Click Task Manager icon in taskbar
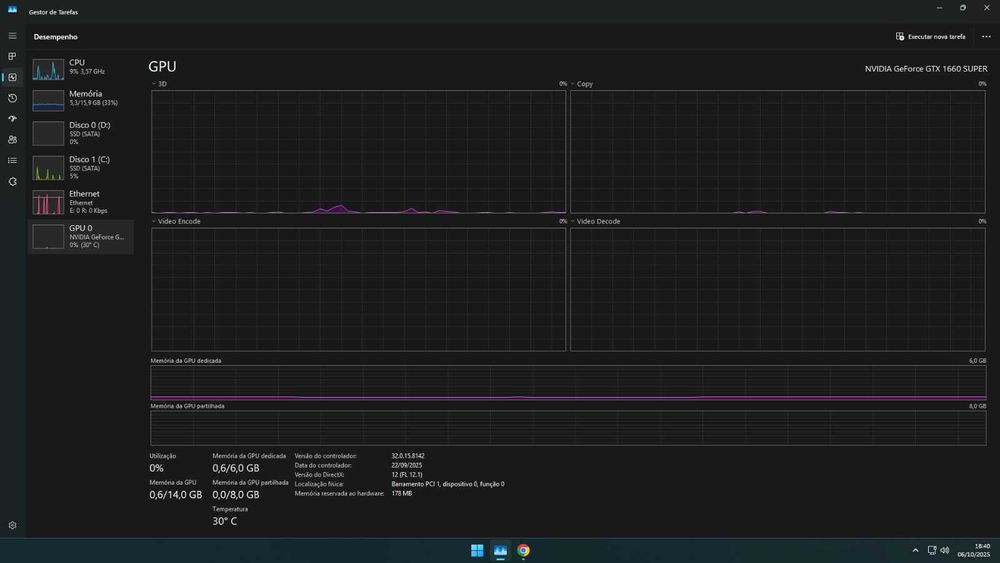1000x563 pixels. [x=500, y=550]
